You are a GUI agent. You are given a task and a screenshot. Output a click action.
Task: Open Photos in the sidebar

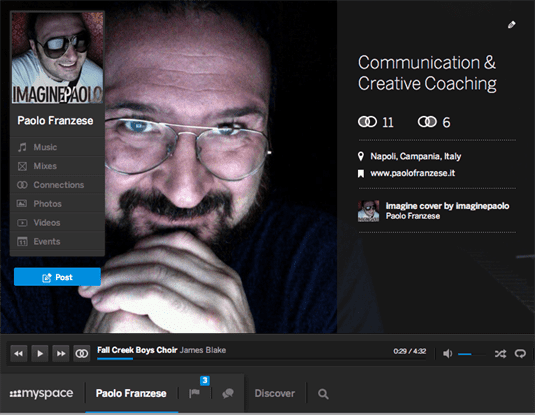tap(57, 204)
